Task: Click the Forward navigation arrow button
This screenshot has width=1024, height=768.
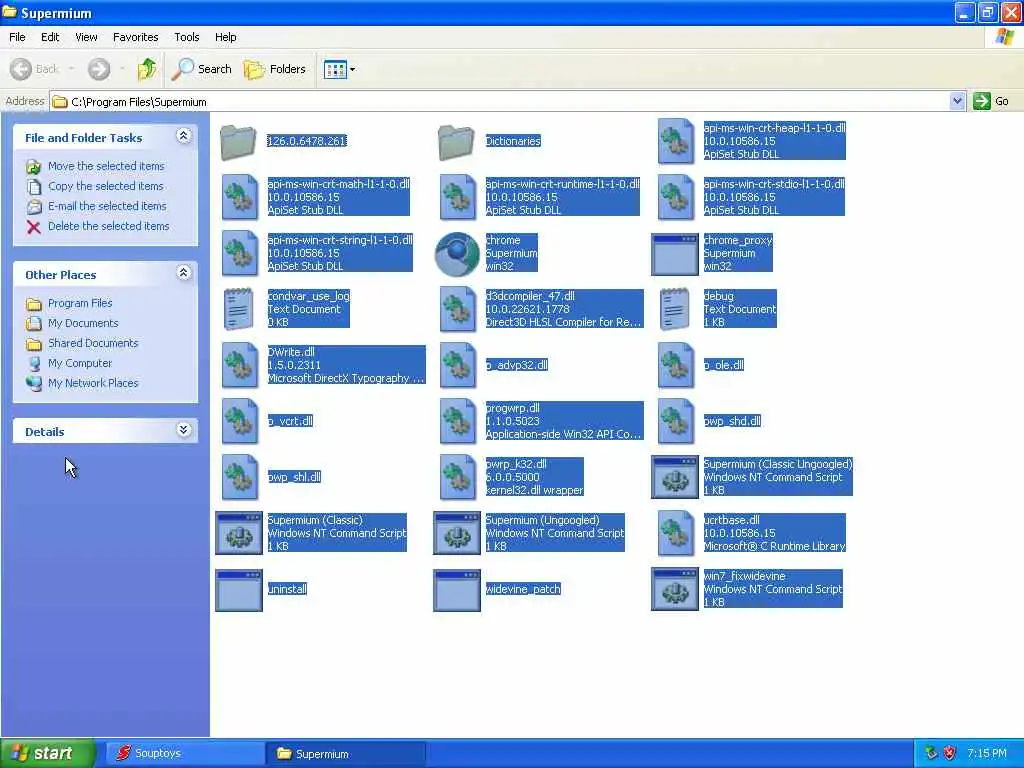Action: 99,69
